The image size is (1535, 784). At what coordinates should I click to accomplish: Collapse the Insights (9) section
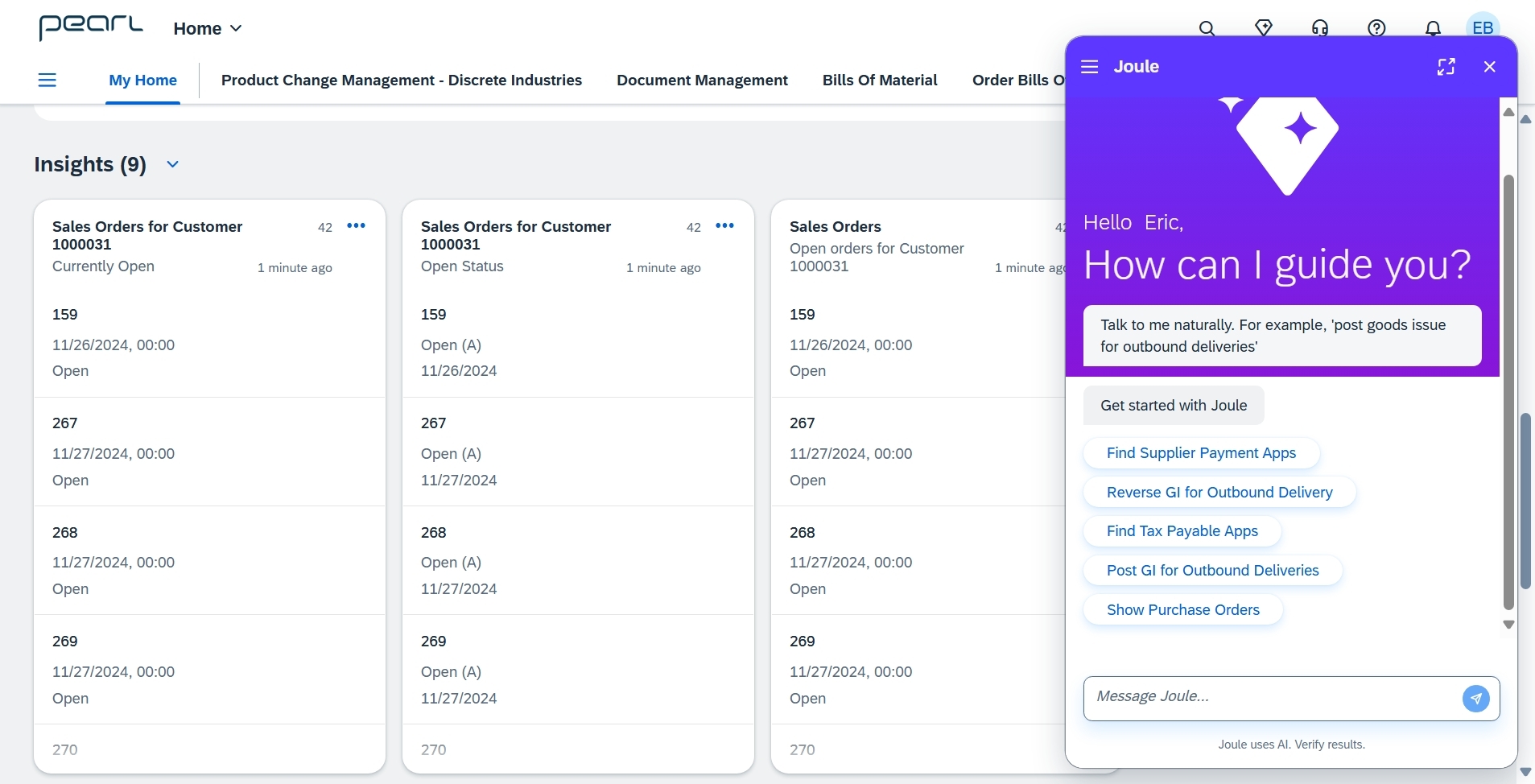172,164
